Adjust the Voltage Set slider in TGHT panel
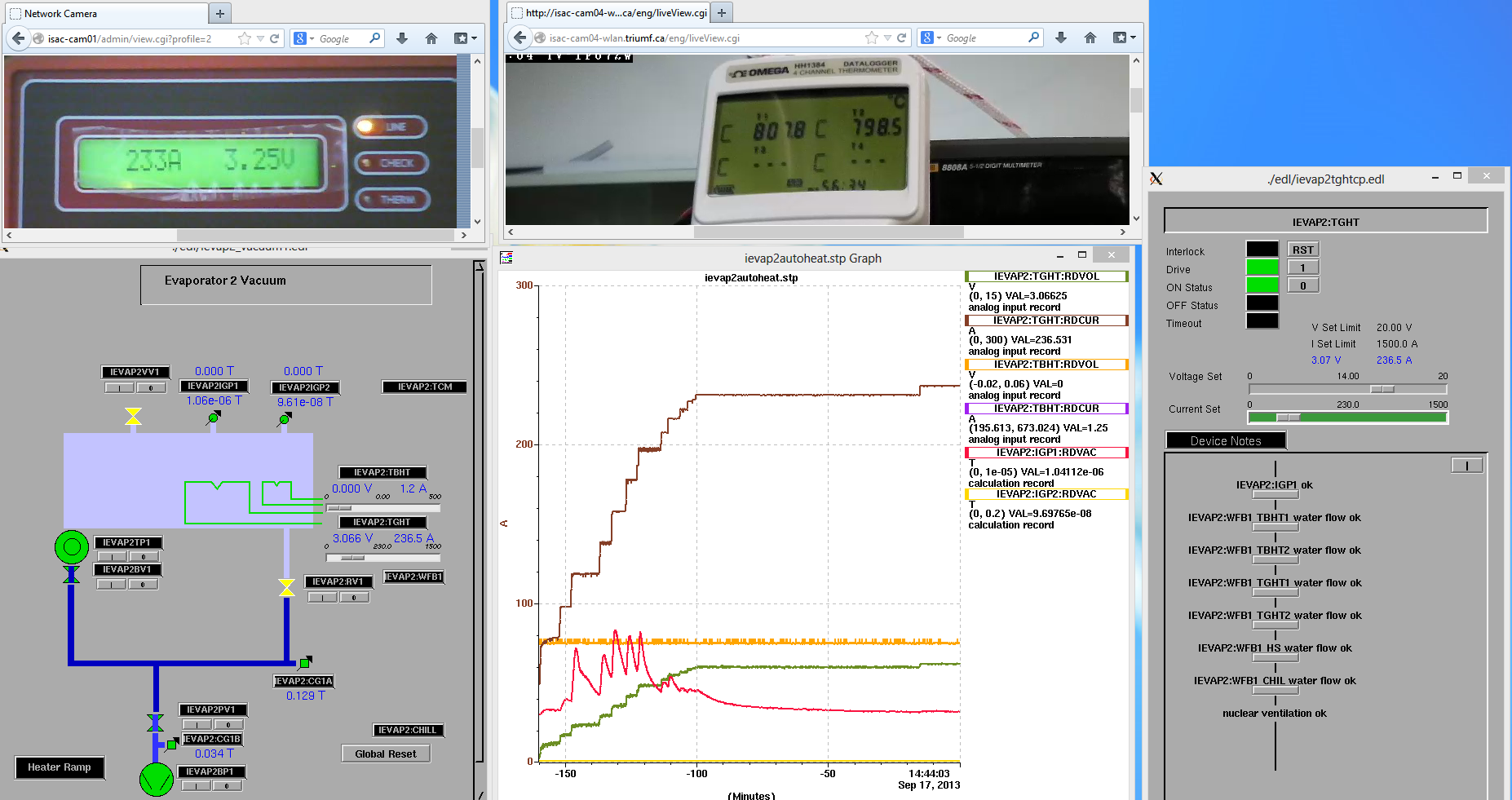This screenshot has width=1512, height=800. click(1348, 389)
